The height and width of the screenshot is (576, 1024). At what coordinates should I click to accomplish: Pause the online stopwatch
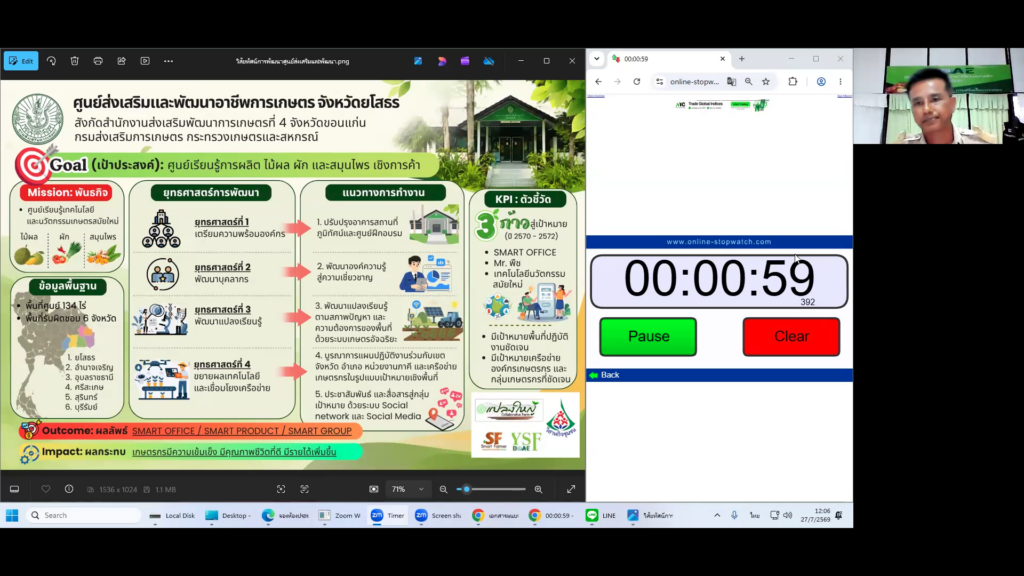click(648, 336)
